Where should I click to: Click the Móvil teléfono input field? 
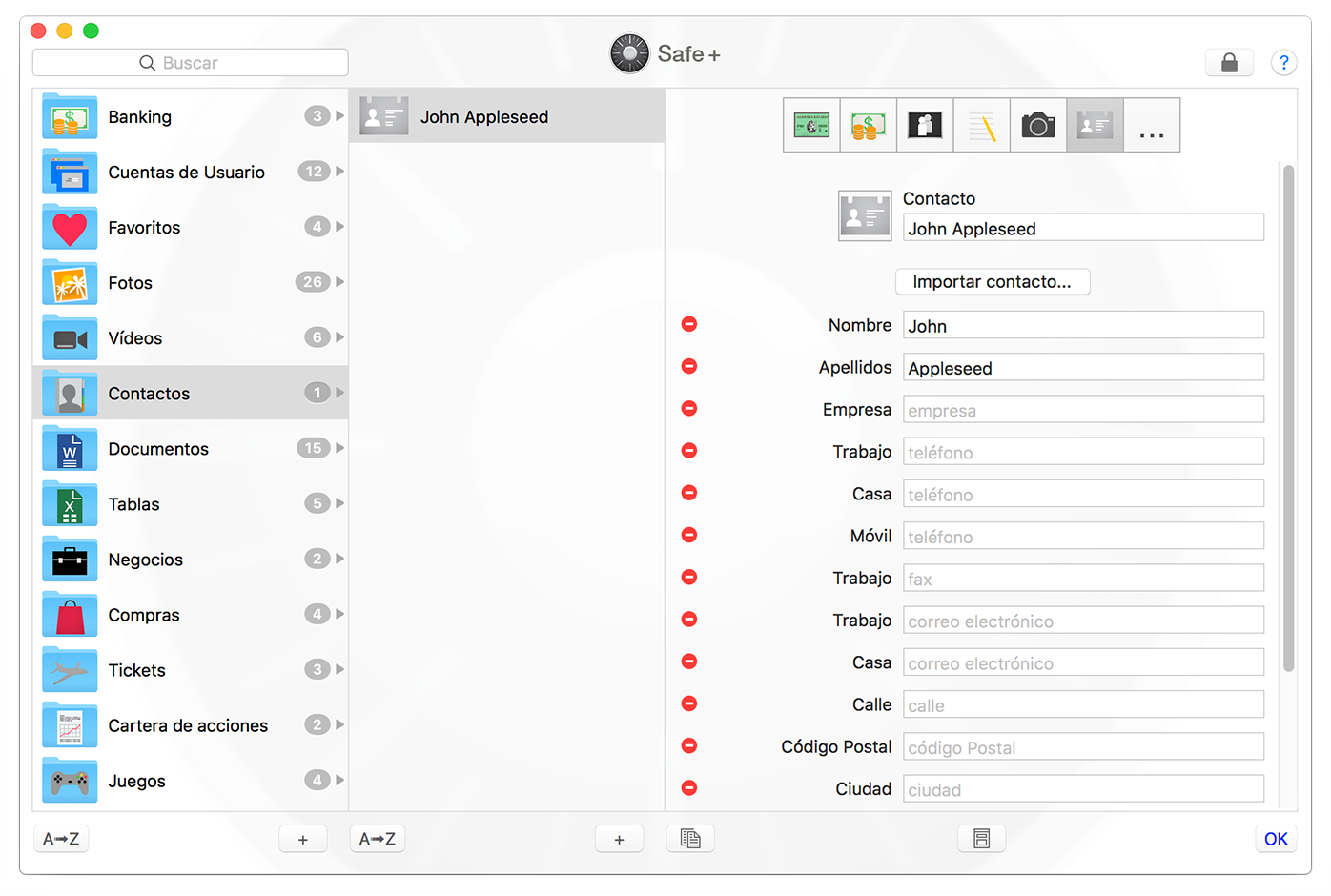(x=1083, y=536)
